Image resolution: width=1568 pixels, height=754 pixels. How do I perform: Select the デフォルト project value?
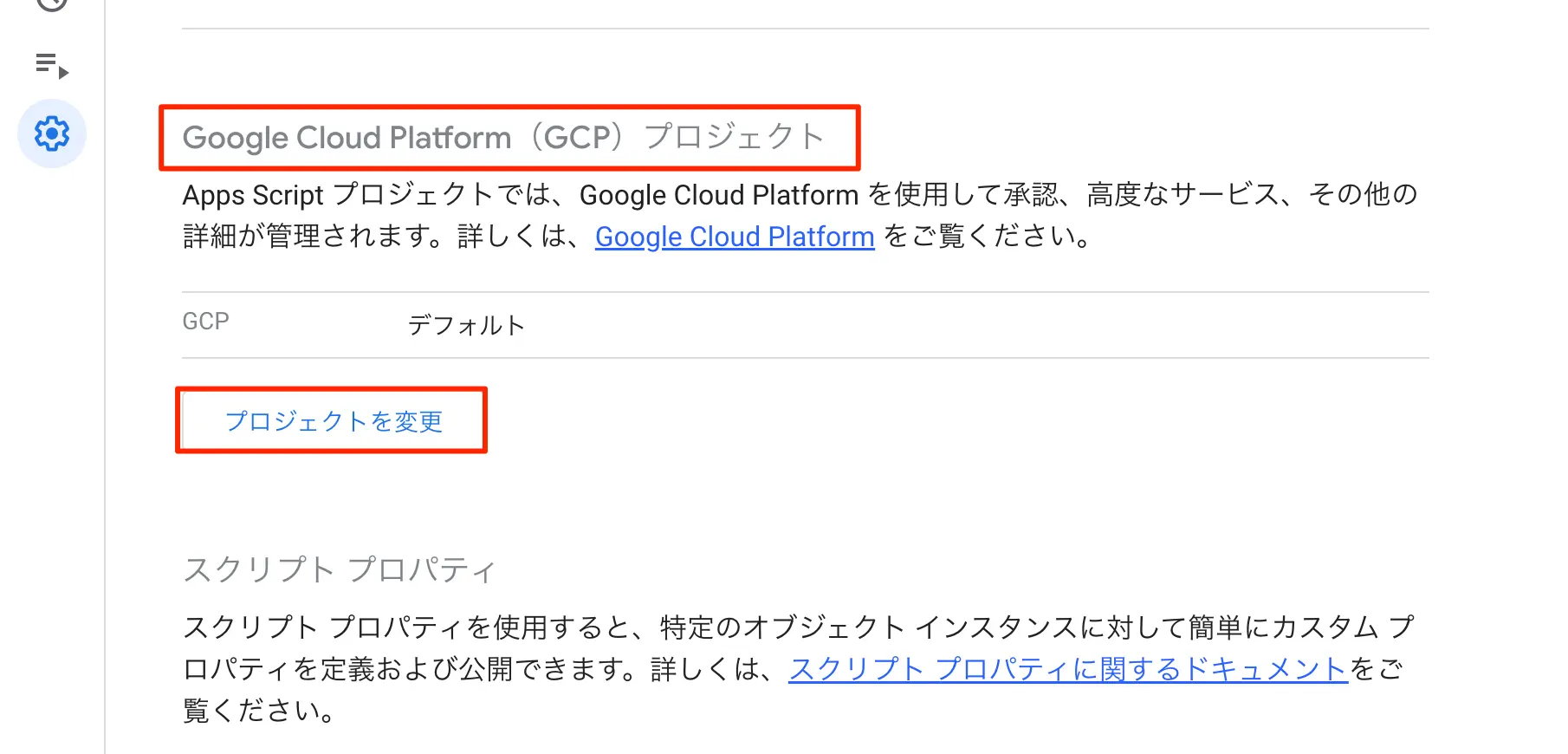(466, 325)
